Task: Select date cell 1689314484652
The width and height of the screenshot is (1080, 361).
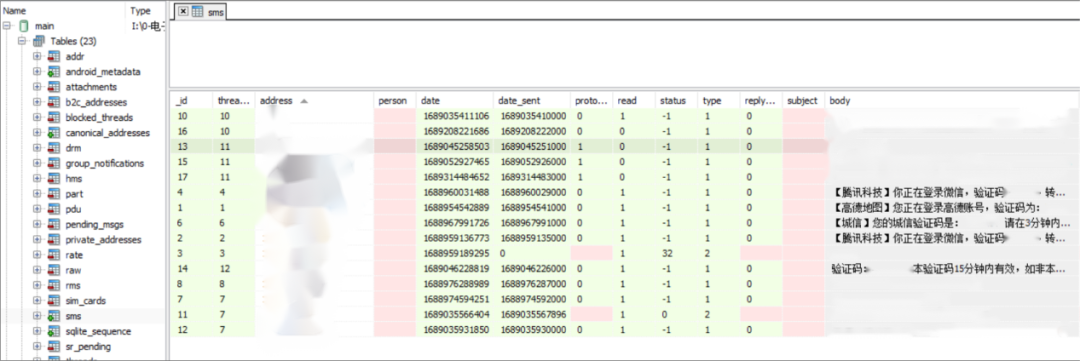Action: [x=455, y=176]
